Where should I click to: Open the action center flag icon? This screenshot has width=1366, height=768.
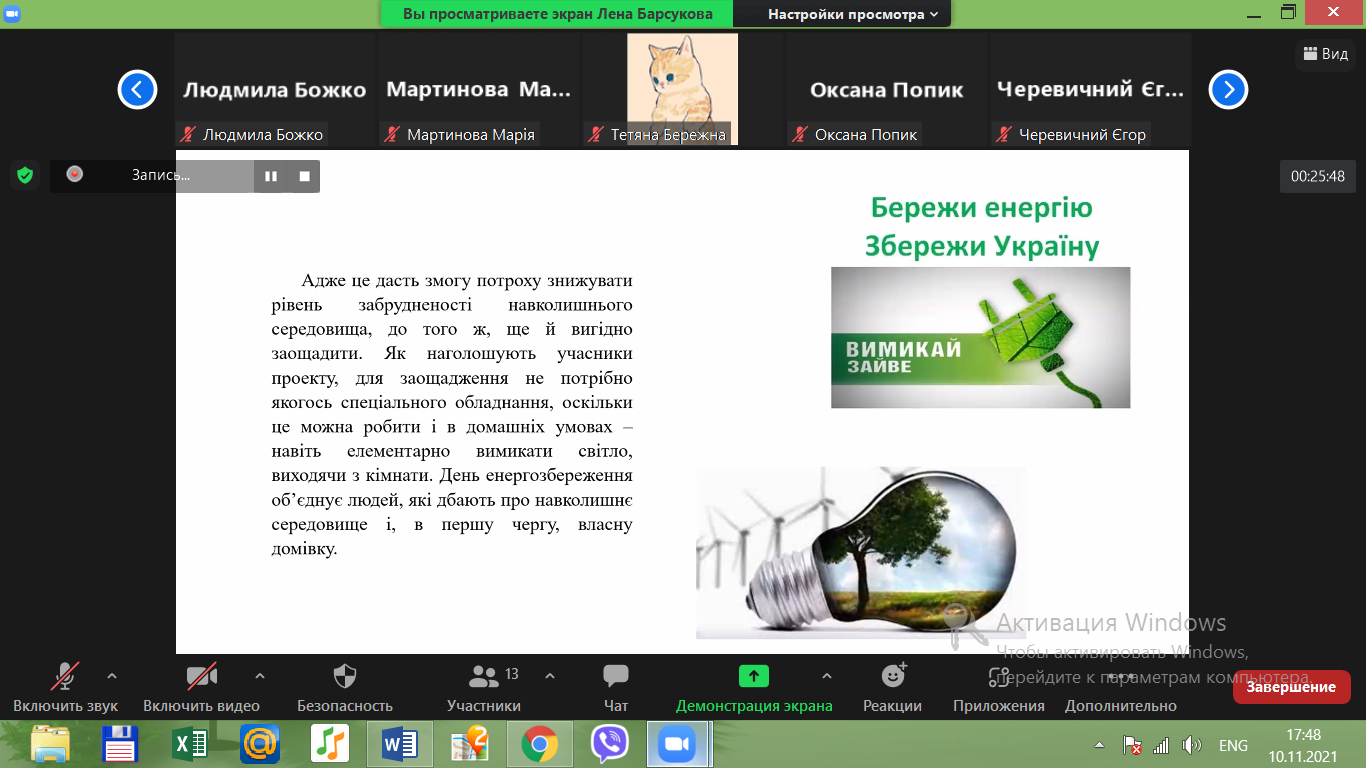coord(1133,745)
